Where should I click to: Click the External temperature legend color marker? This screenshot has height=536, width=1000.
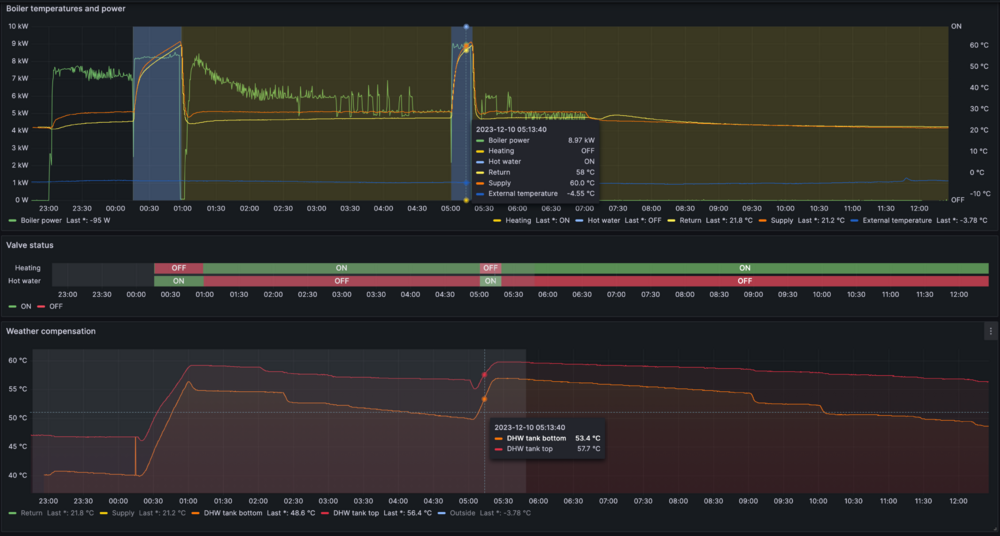click(853, 220)
